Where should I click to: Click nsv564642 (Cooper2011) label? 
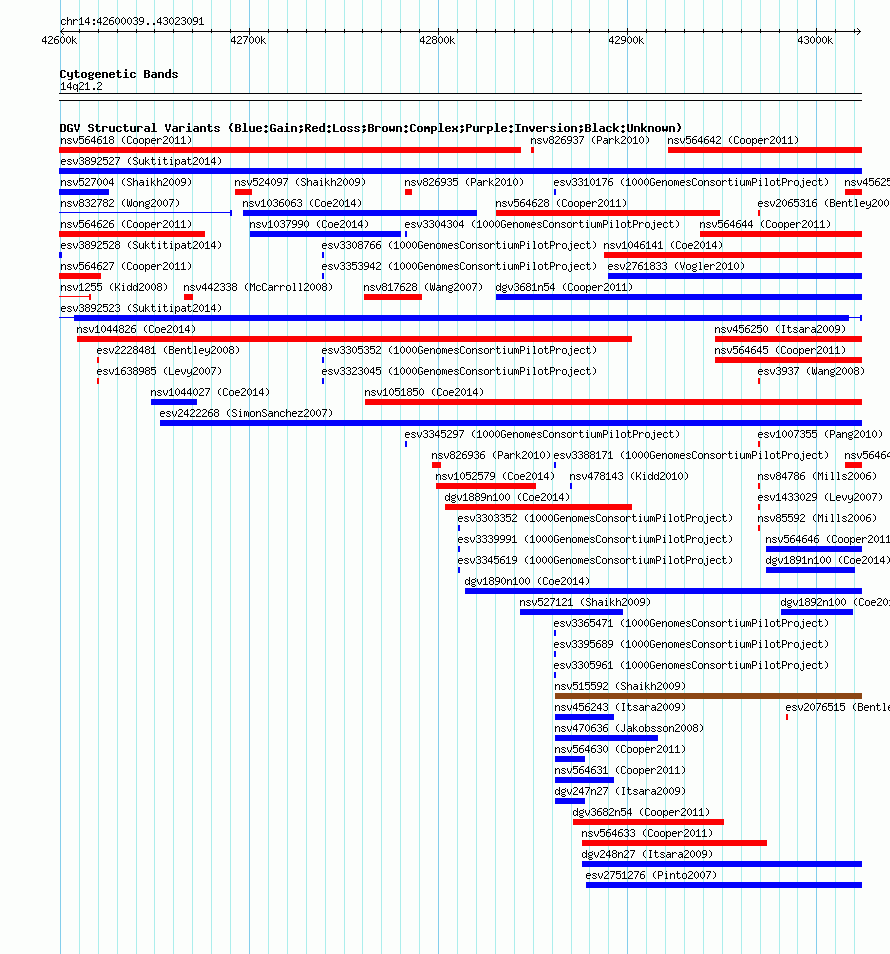733,141
